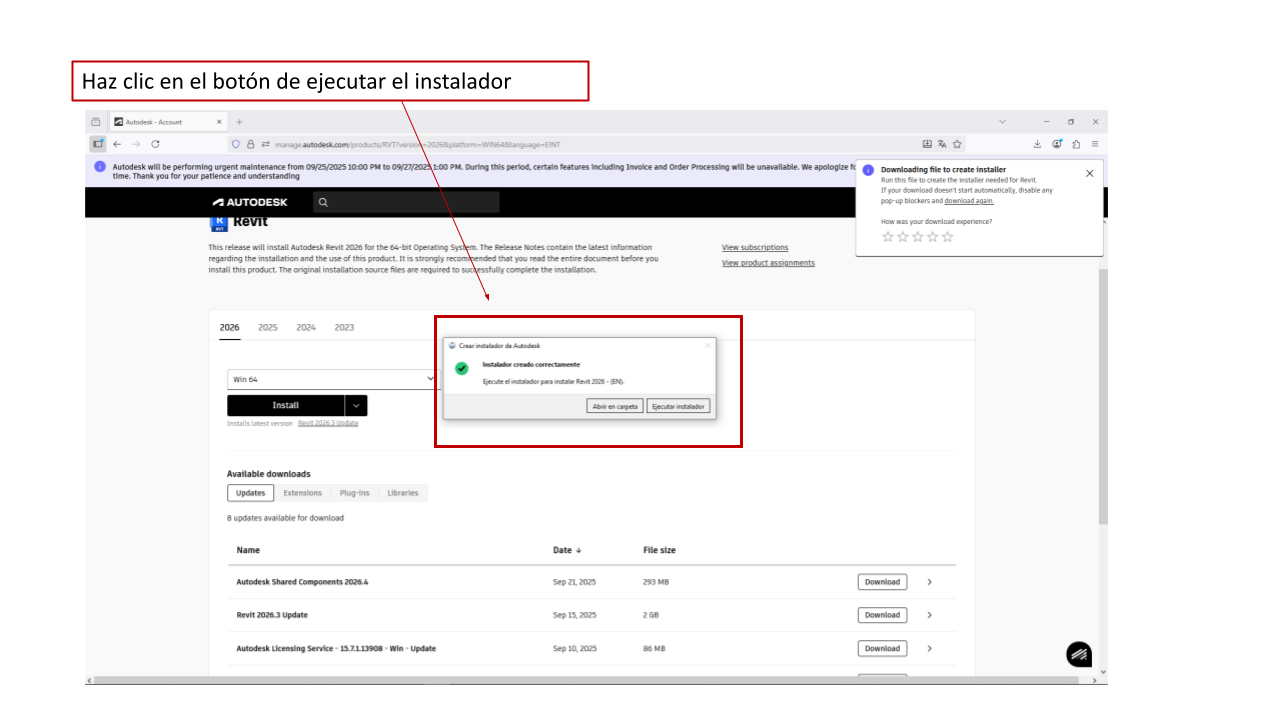1280x720 pixels.
Task: Select the 2026 version tab
Action: (x=230, y=328)
